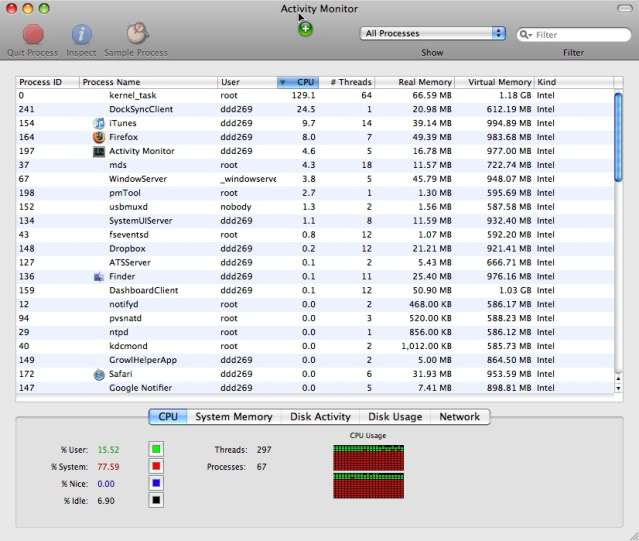Click in the Filter search field

(574, 35)
